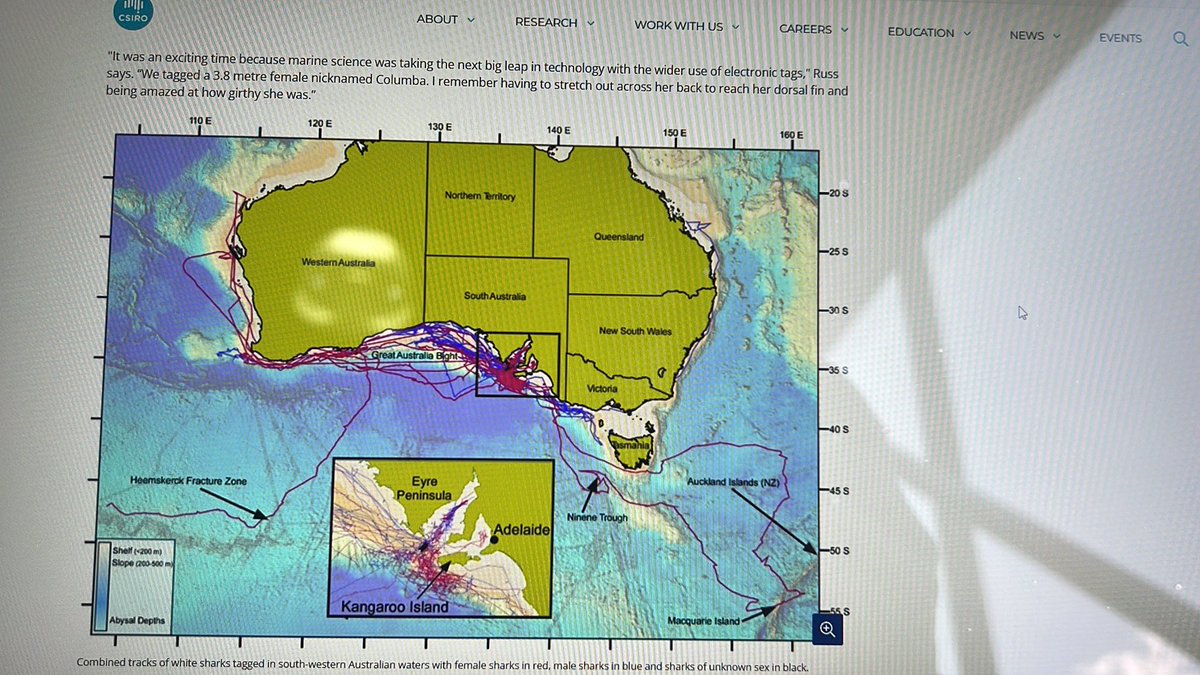Expand the chevron next to NEWS
1200x675 pixels.
(x=1057, y=36)
